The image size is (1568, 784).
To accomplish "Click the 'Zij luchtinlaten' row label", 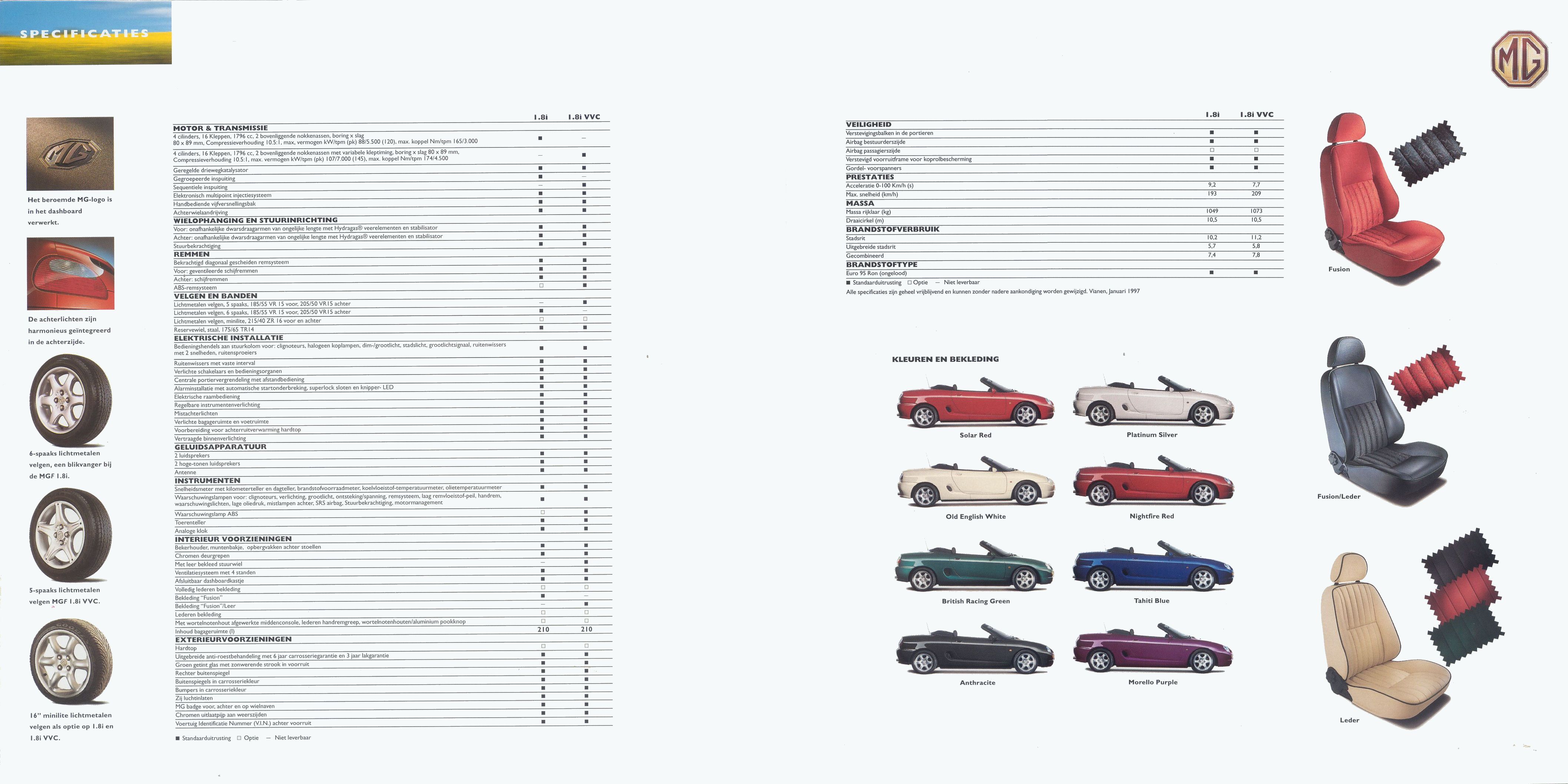I will click(x=194, y=698).
